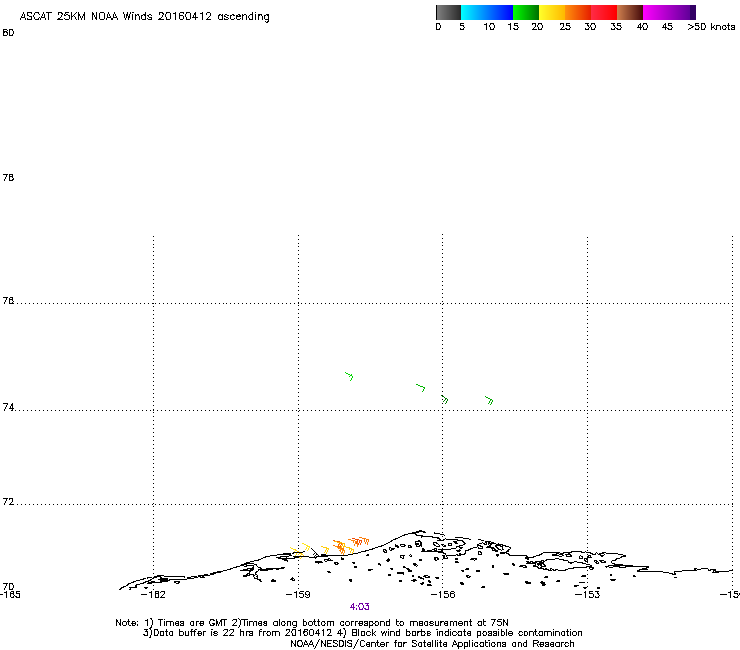
Task: Click the yellow wind barb left of -159 meridian
Action: point(297,552)
